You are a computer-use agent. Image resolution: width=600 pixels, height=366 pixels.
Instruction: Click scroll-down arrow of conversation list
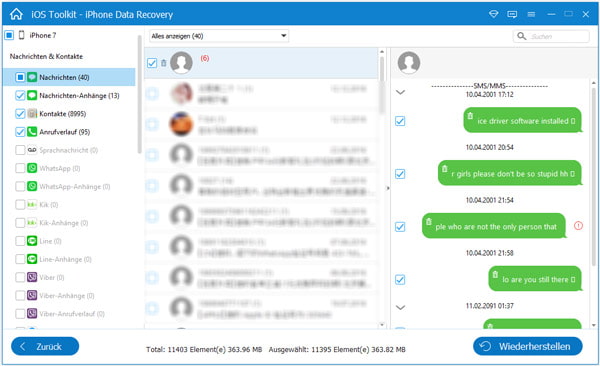click(382, 325)
